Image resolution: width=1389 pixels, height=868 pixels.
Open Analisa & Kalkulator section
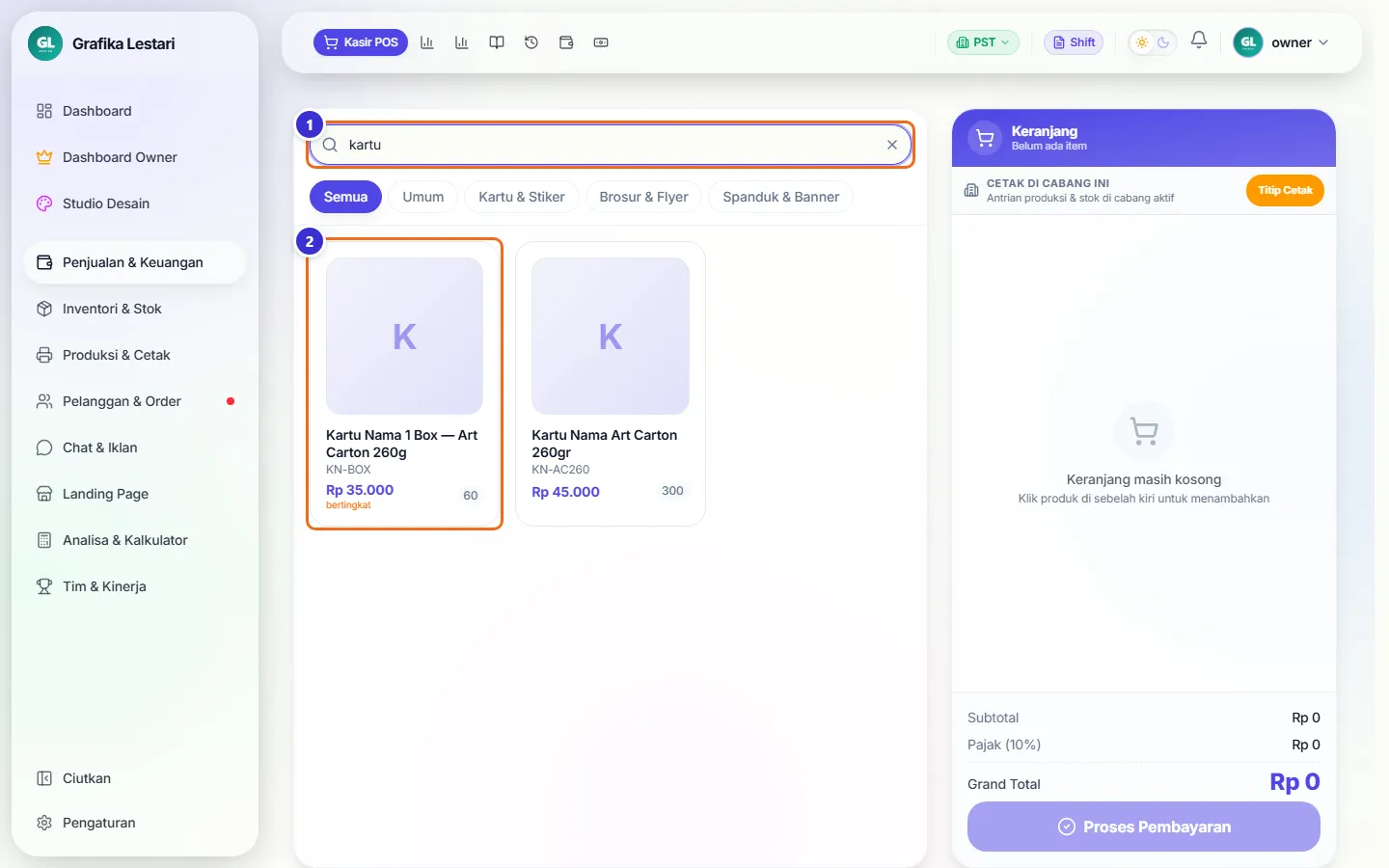point(135,540)
